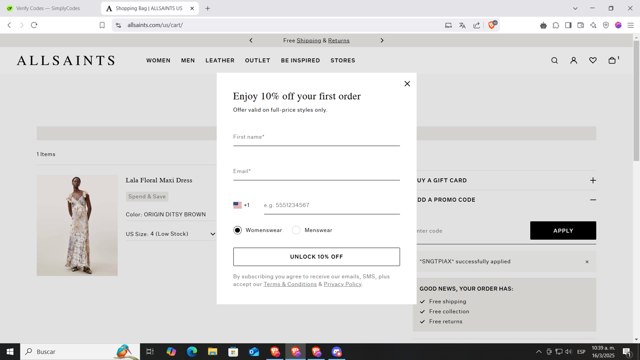Toggle the browser sidebar panel icon
The image size is (640, 360).
[x=568, y=25]
